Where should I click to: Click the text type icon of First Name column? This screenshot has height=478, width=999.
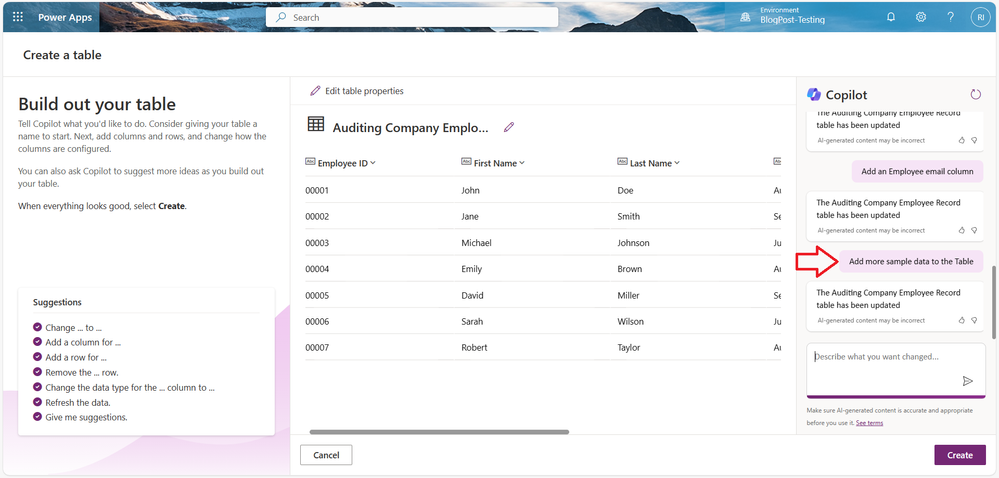coord(466,163)
